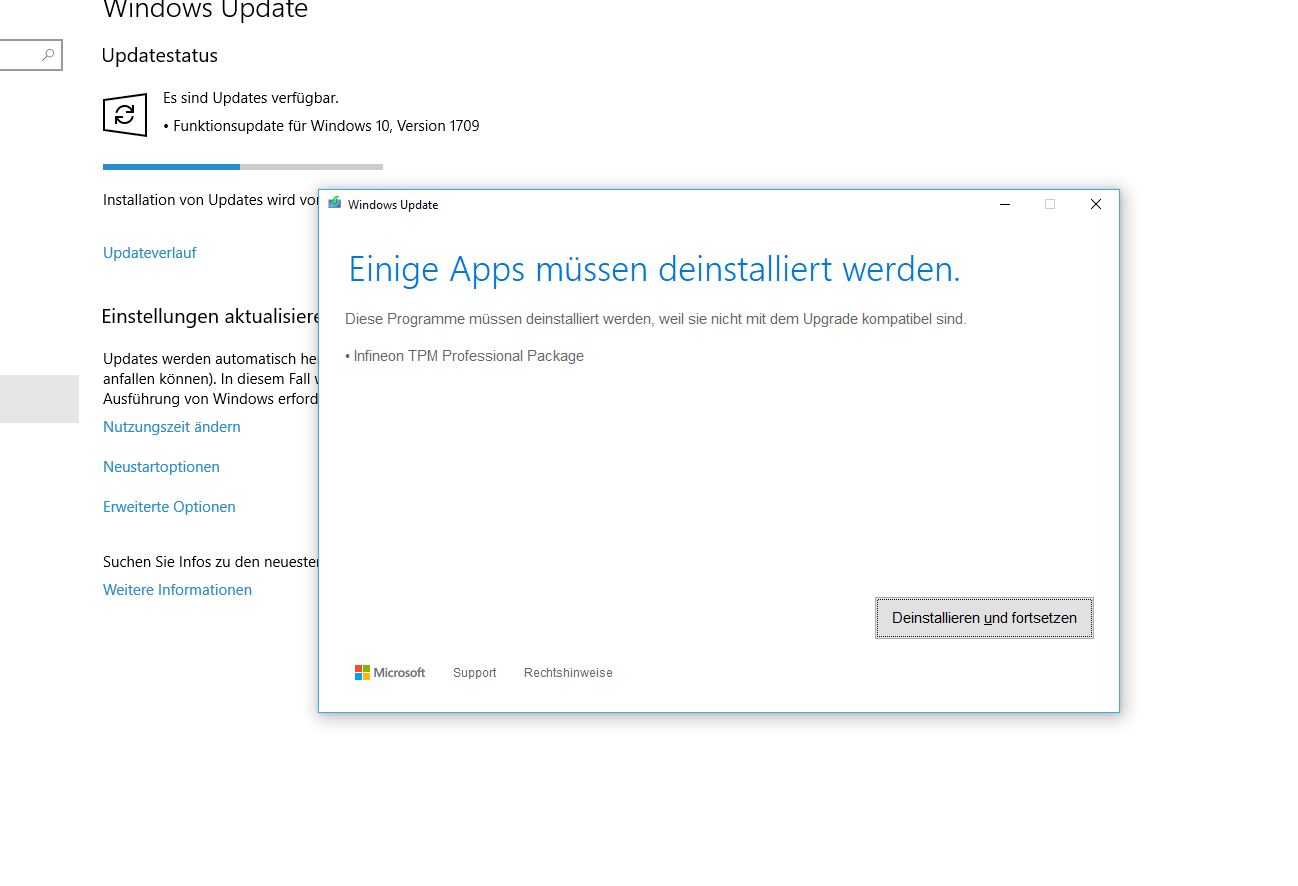Click the settings search input field
Screen dimensions: 1298x886
tap(30, 56)
